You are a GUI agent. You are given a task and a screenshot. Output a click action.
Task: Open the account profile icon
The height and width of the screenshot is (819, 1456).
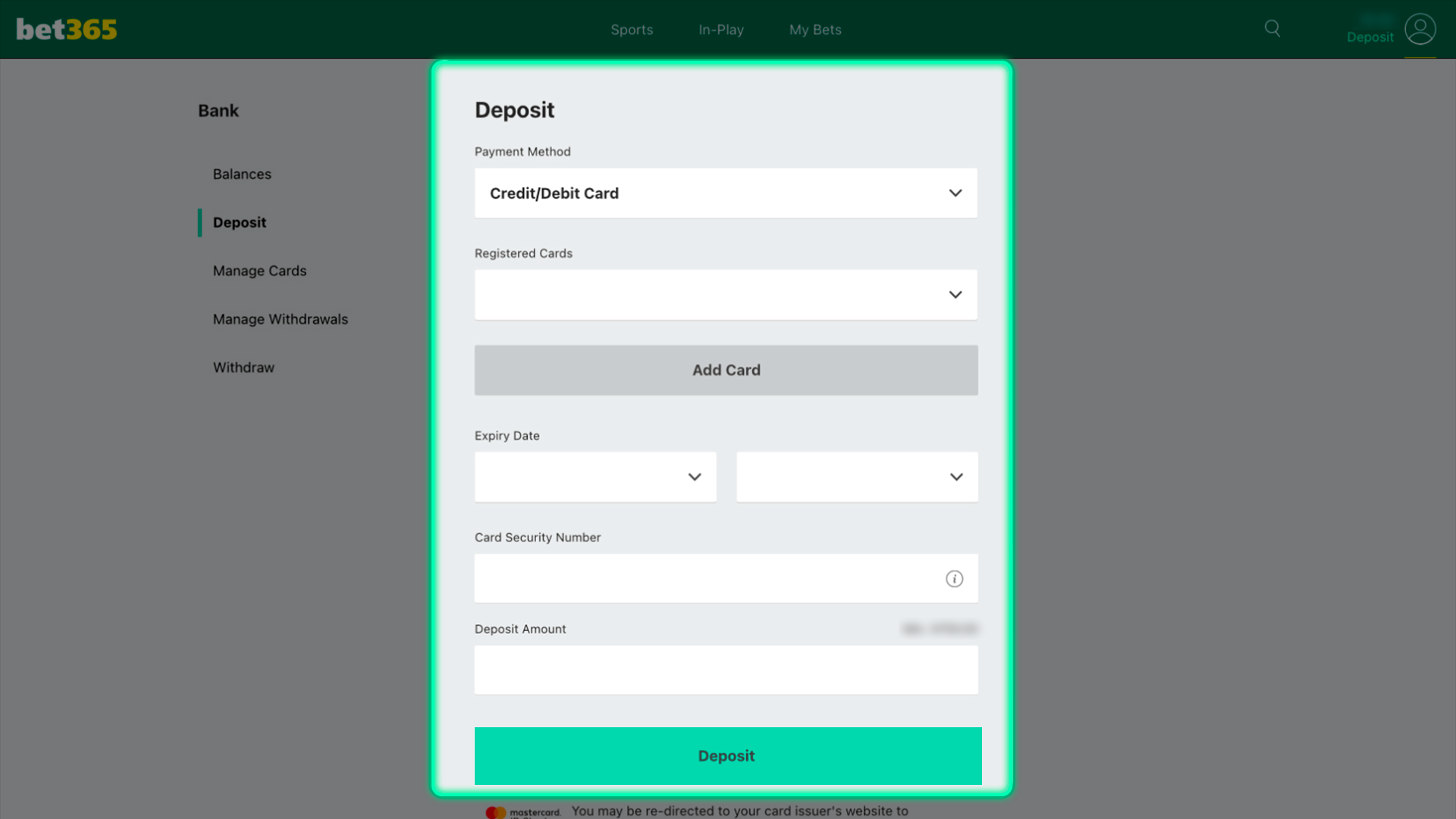click(1420, 30)
